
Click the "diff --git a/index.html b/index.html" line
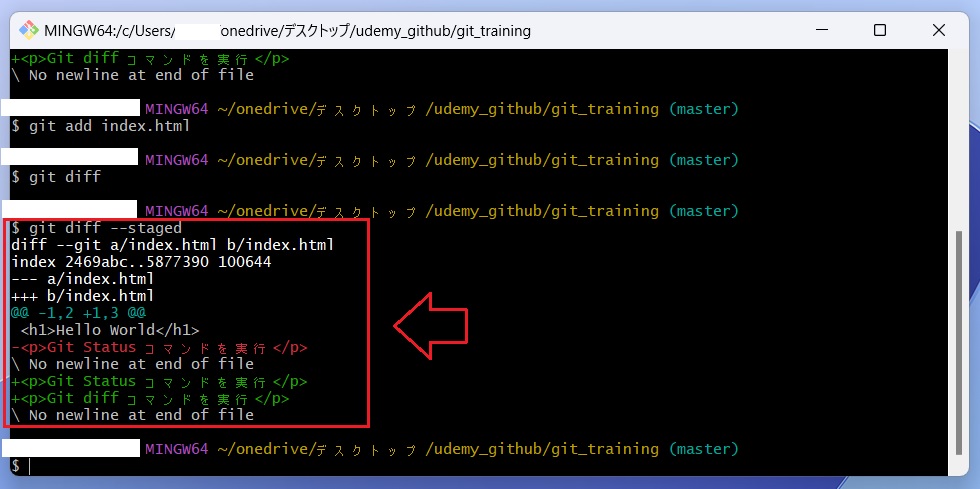coord(172,245)
